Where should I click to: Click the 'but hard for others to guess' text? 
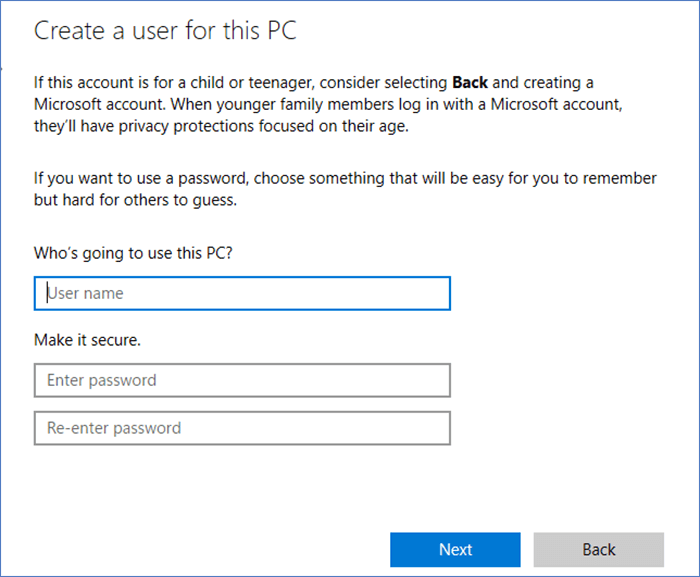(x=136, y=200)
